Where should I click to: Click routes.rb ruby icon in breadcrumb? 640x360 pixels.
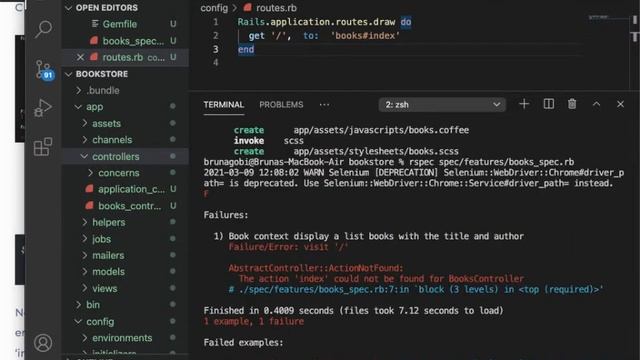[247, 7]
